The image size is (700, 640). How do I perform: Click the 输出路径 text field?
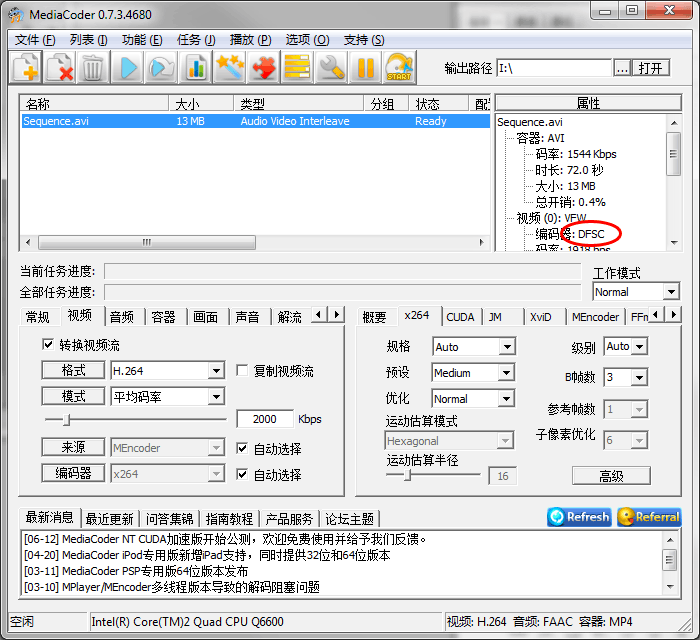coord(554,68)
